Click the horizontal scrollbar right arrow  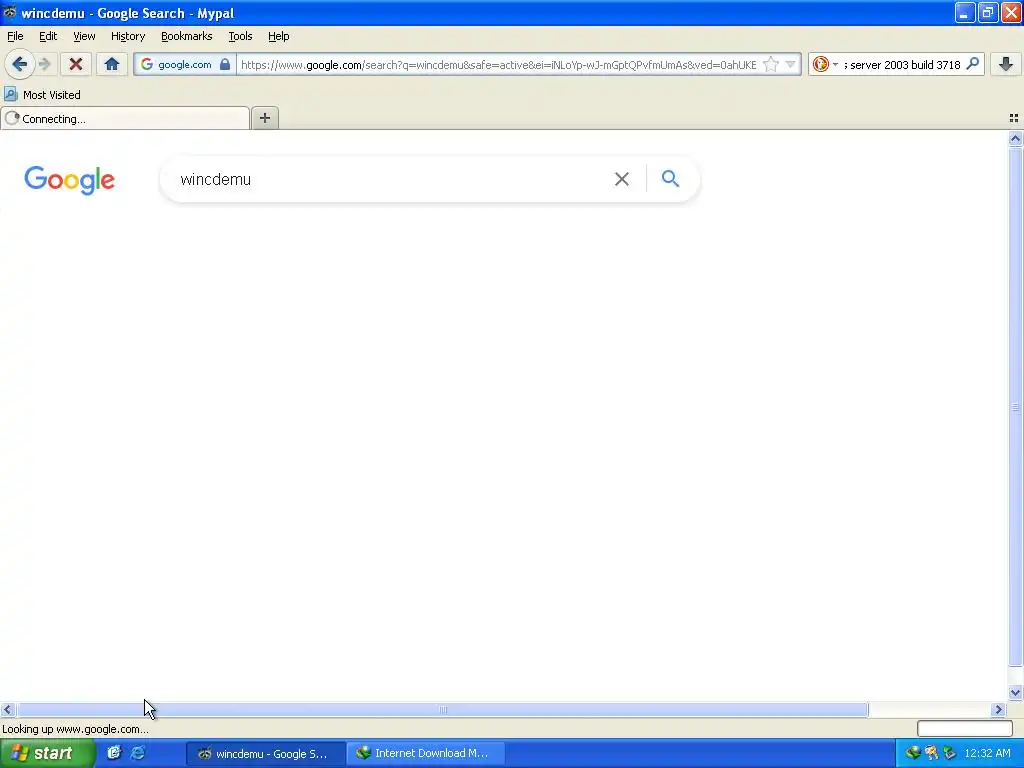998,709
